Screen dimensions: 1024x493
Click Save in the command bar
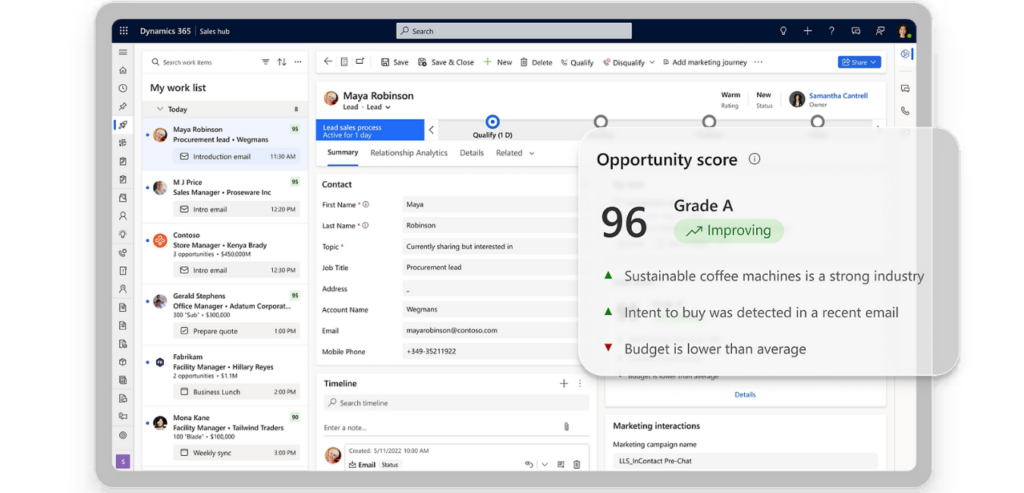[394, 62]
